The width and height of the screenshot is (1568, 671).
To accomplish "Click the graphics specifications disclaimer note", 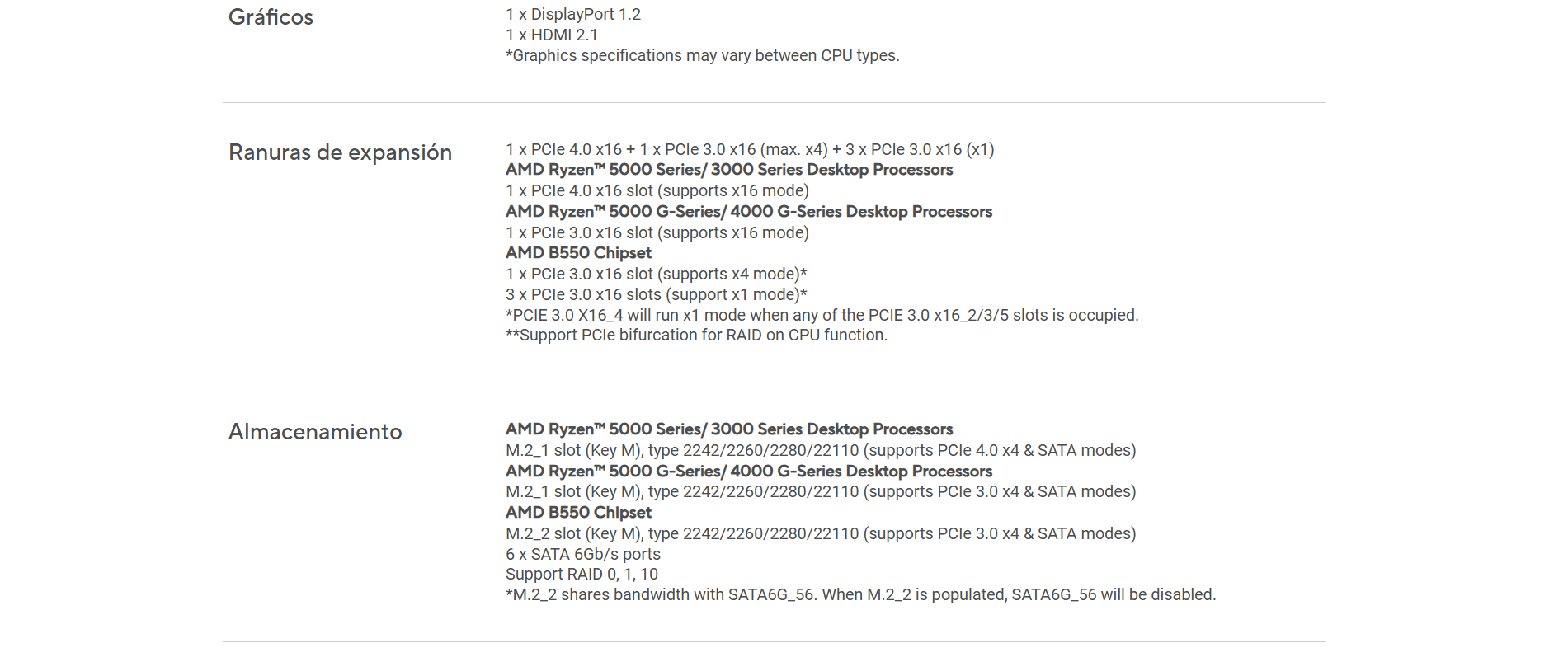I will coord(702,55).
